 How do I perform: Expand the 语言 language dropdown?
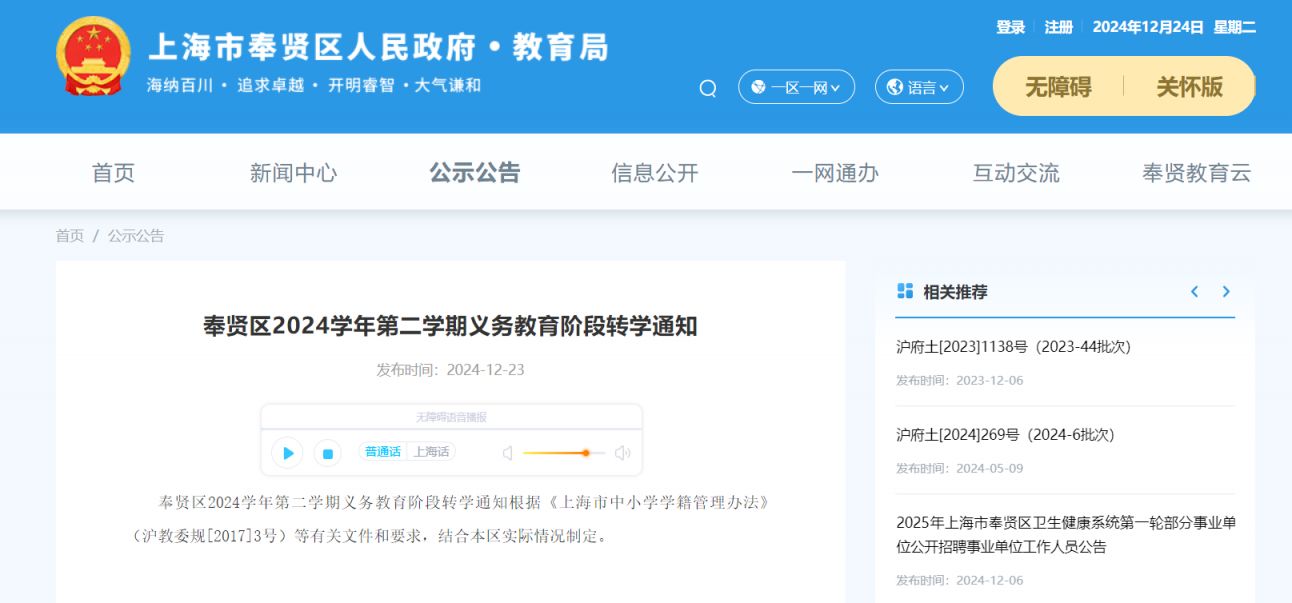coord(919,87)
